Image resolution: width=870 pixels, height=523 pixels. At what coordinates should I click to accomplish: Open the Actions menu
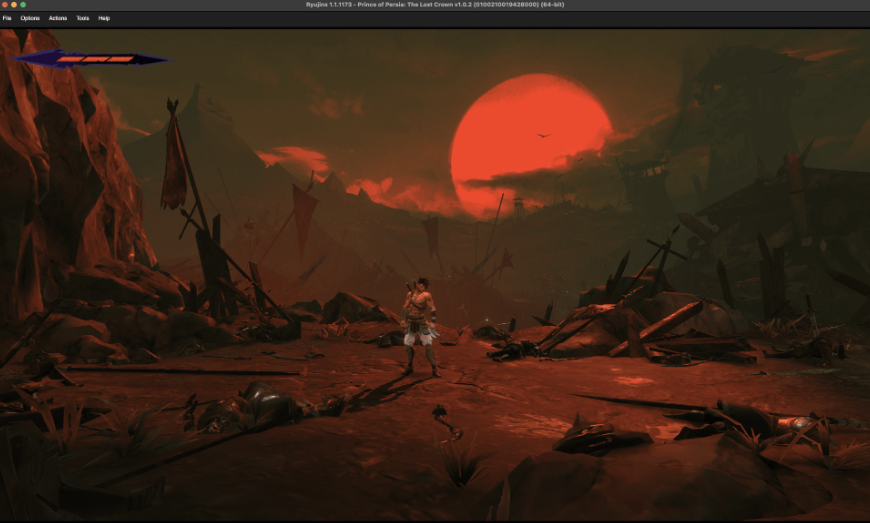click(58, 18)
